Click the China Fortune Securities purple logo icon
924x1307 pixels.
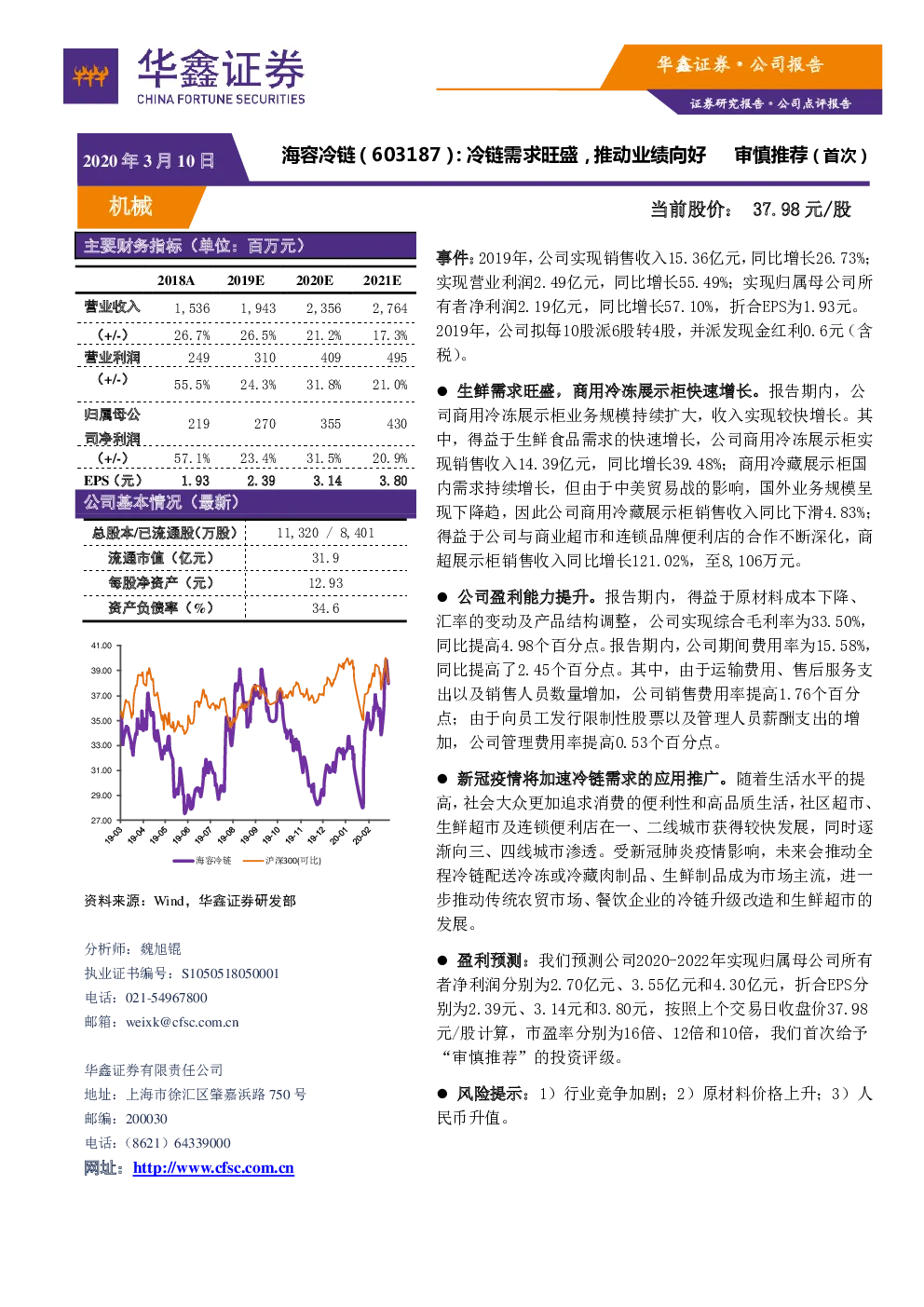pos(90,75)
